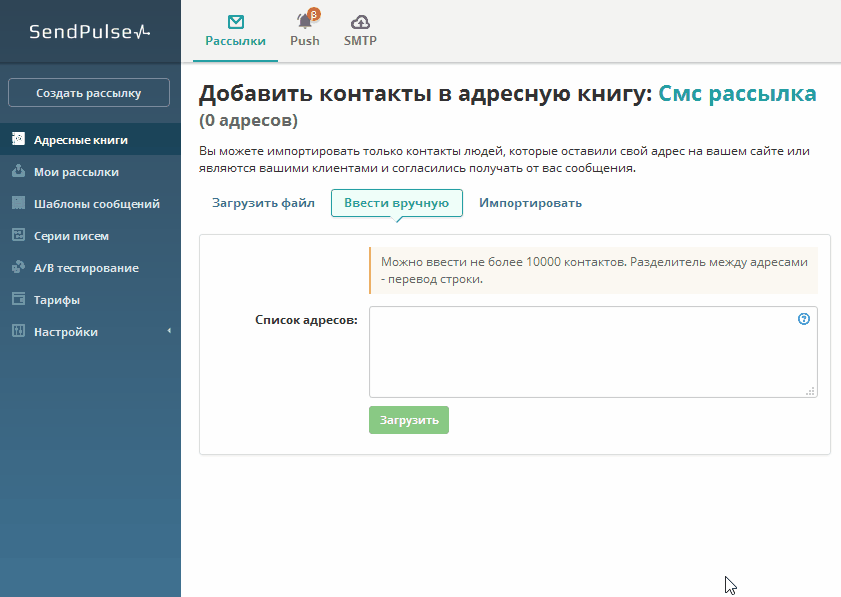Click the SMTP cloud icon
The width and height of the screenshot is (841, 597).
coord(360,21)
